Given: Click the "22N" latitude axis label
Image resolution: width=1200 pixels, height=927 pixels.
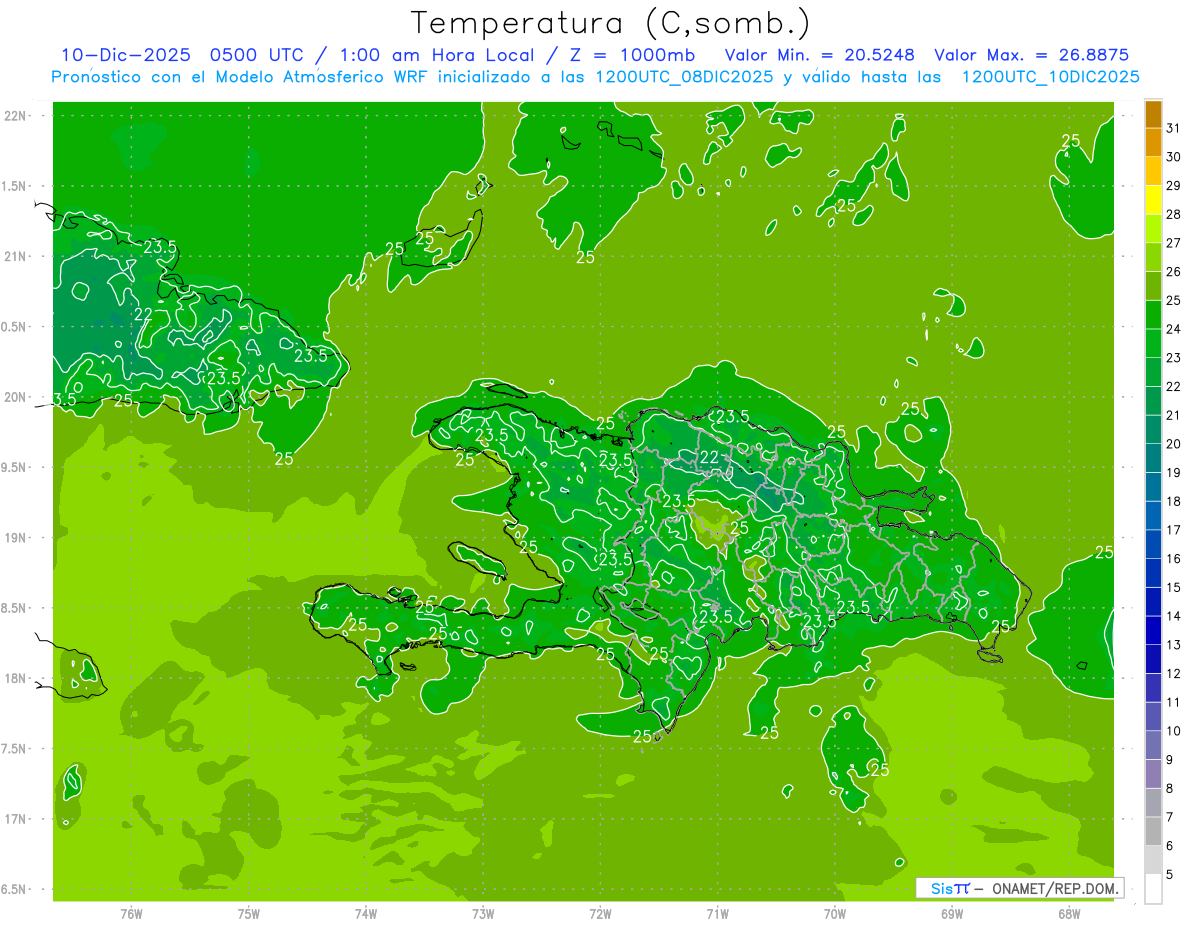Looking at the screenshot, I should (x=16, y=116).
